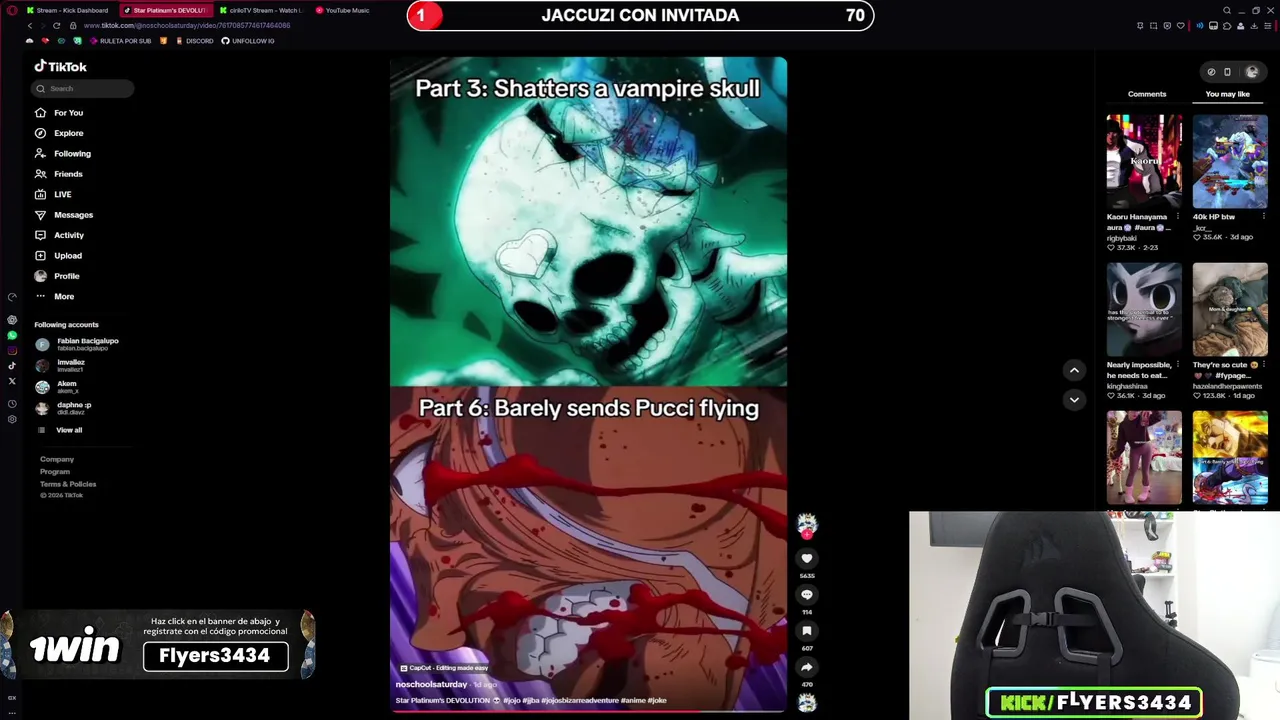This screenshot has height=720, width=1280.
Task: Select the You may like tab
Action: (x=1227, y=94)
